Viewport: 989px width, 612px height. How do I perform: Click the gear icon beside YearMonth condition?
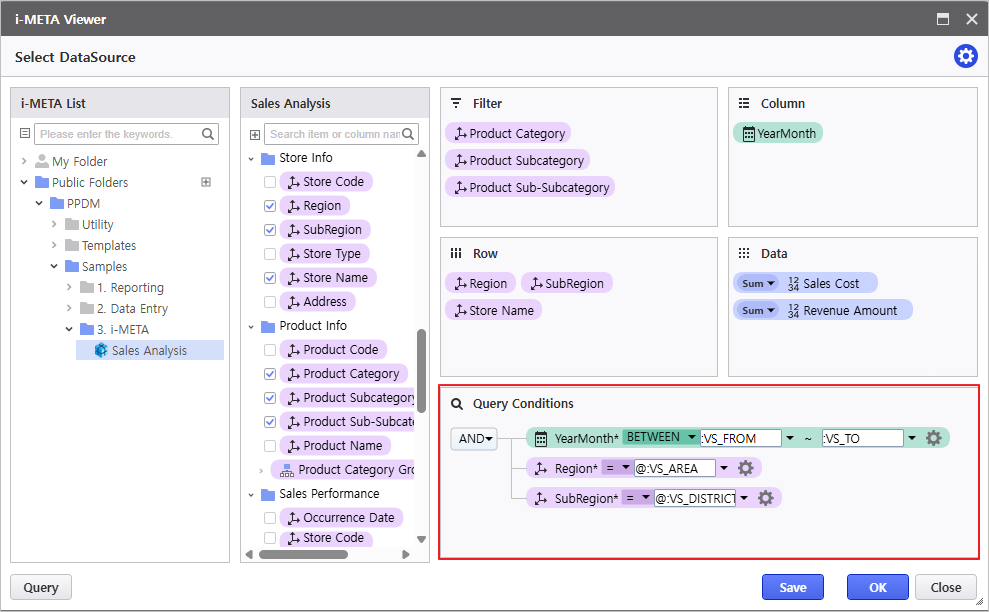[934, 438]
